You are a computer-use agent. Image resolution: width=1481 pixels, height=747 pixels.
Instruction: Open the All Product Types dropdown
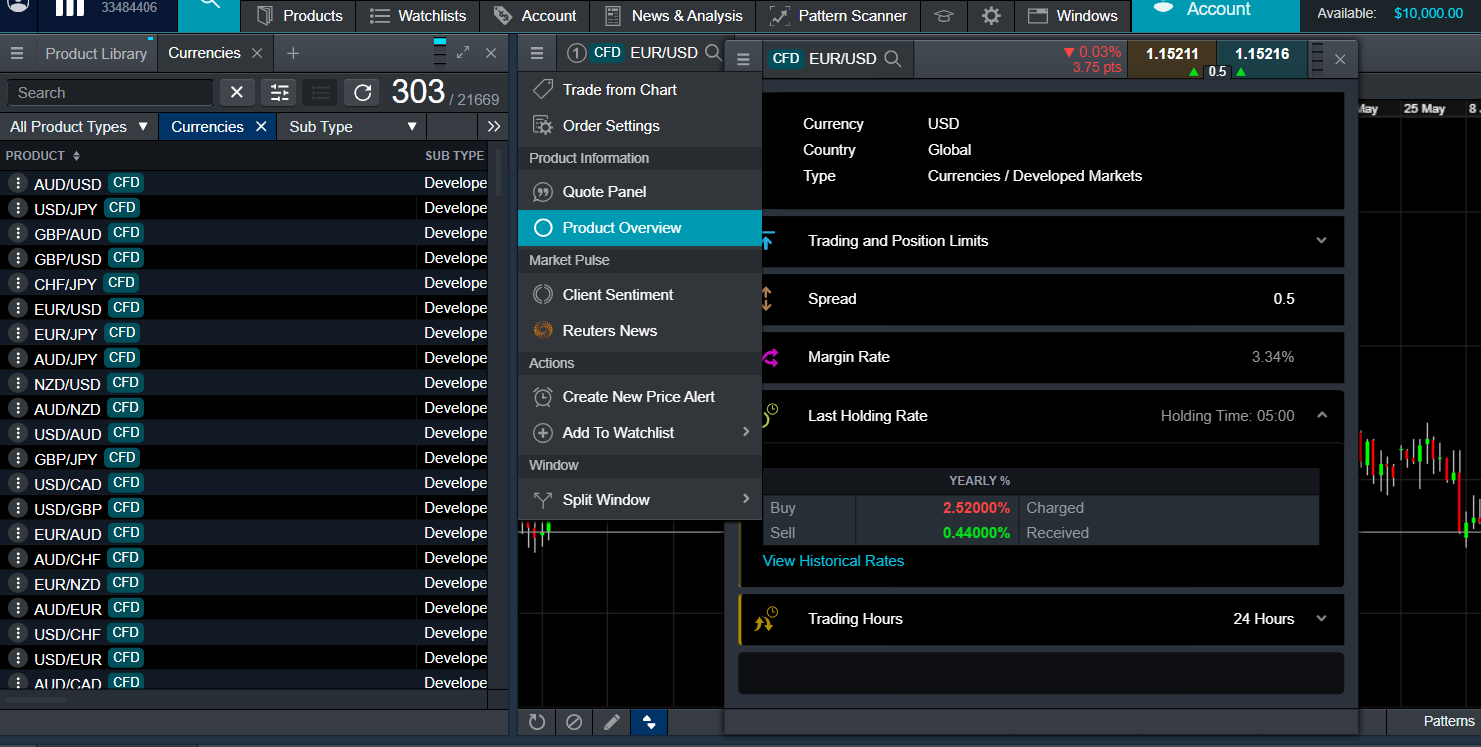coord(79,127)
